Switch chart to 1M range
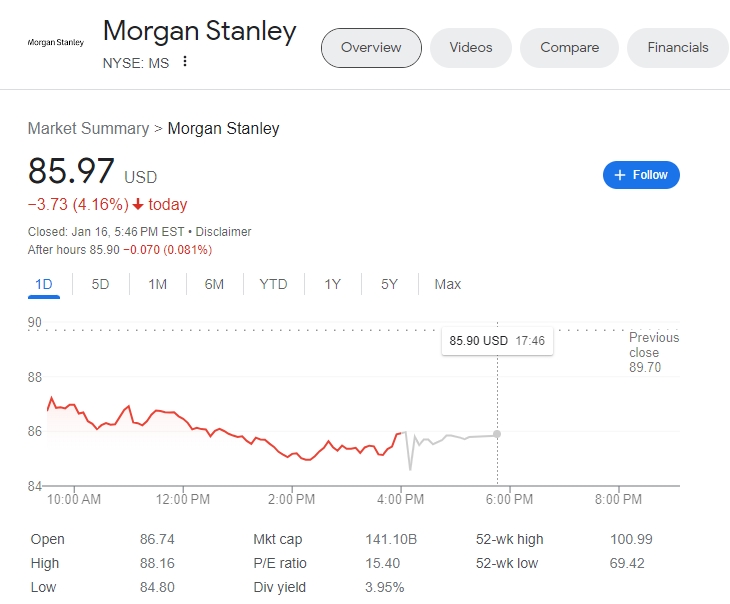The image size is (730, 604). [157, 284]
